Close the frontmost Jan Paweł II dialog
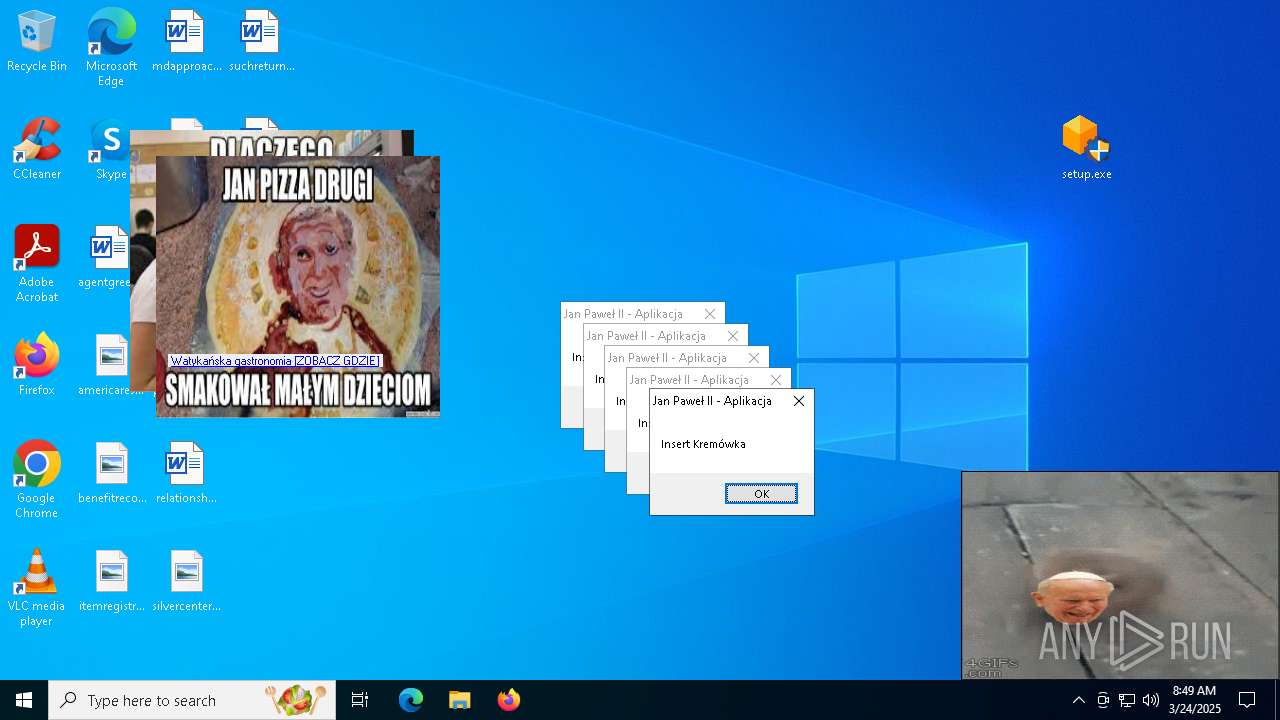The image size is (1280, 720). point(798,401)
